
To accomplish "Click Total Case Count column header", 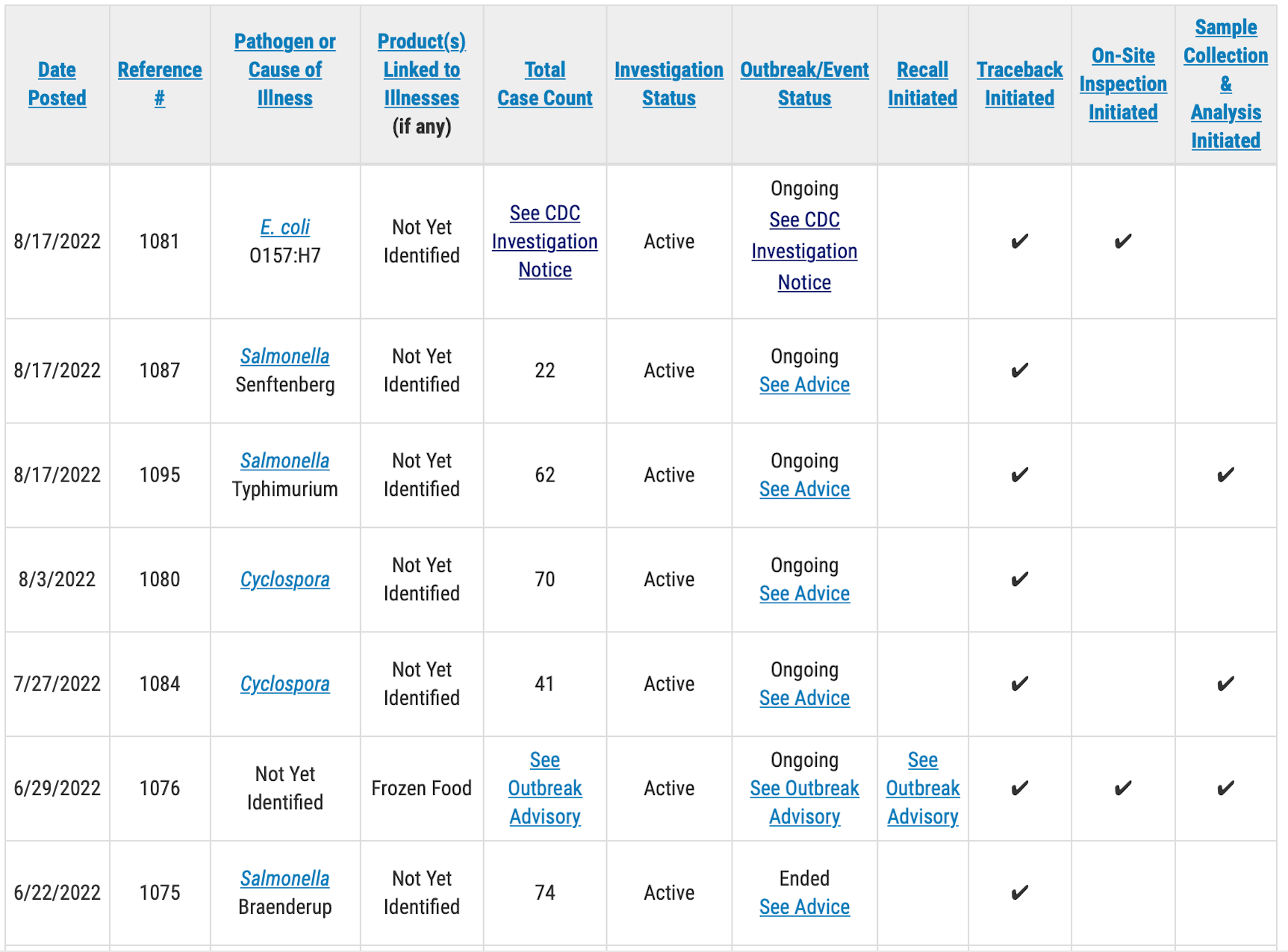I will 545,84.
